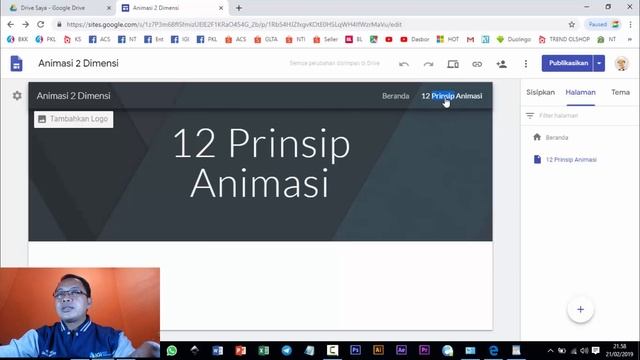Undo the last change
Screen dimensions: 640x360
click(x=404, y=64)
